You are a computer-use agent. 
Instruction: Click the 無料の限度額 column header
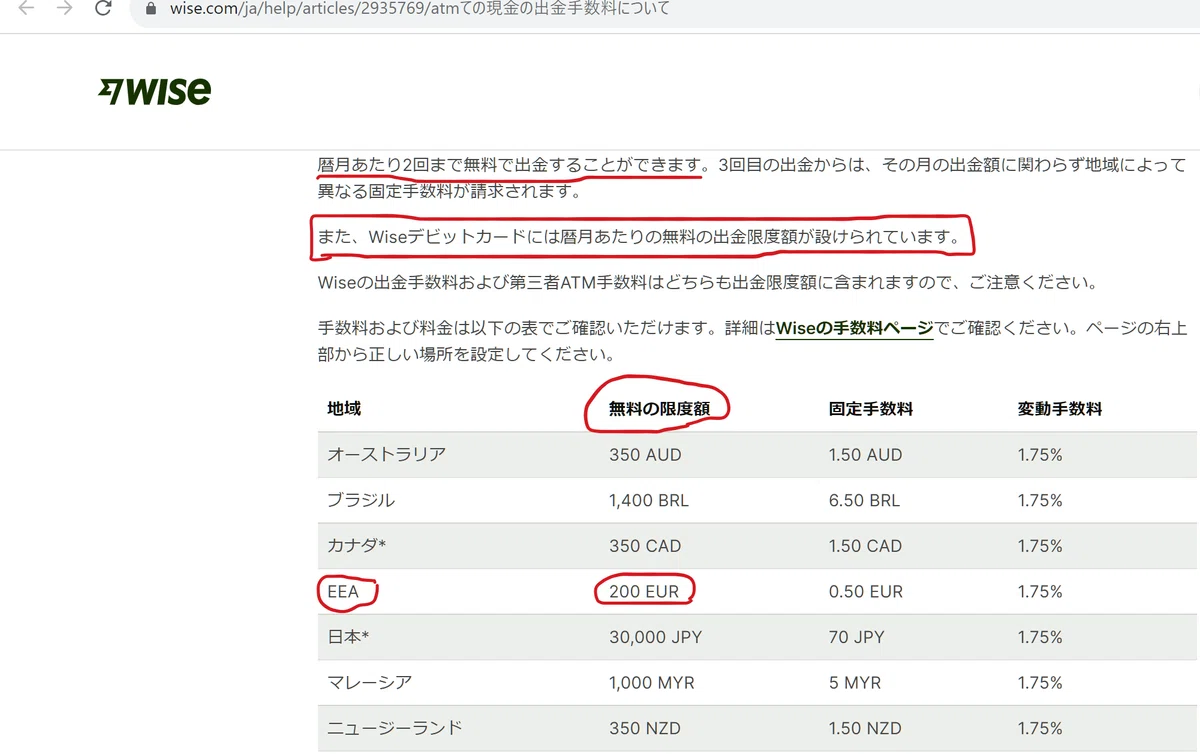(x=659, y=408)
